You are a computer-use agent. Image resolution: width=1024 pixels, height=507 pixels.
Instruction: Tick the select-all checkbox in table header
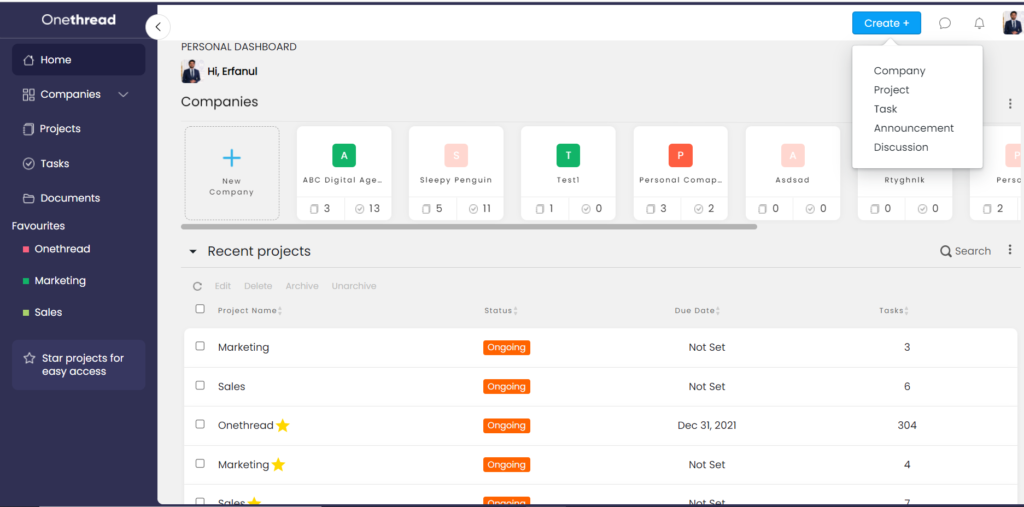click(200, 309)
